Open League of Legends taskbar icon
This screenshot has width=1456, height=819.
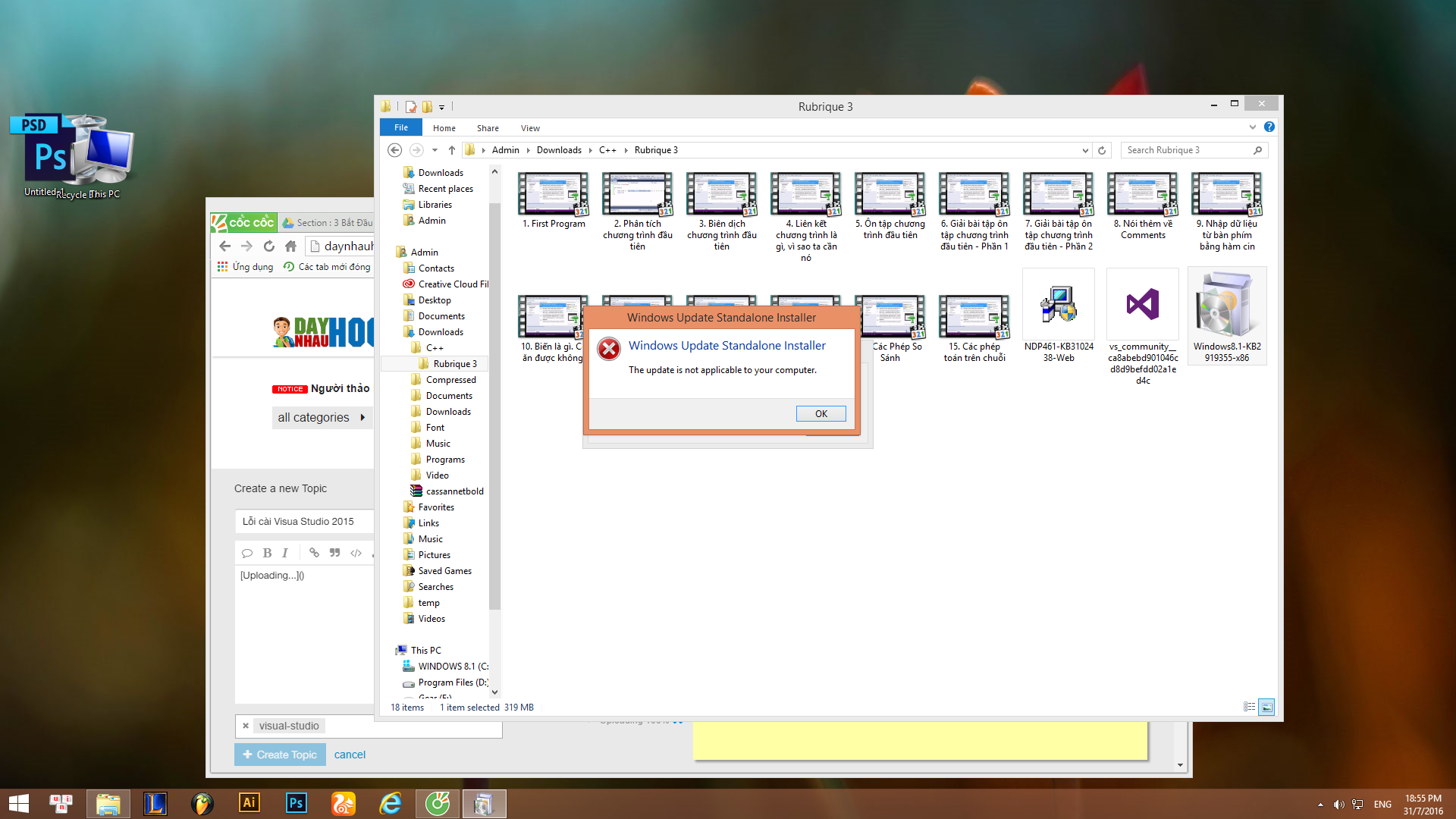pyautogui.click(x=155, y=803)
